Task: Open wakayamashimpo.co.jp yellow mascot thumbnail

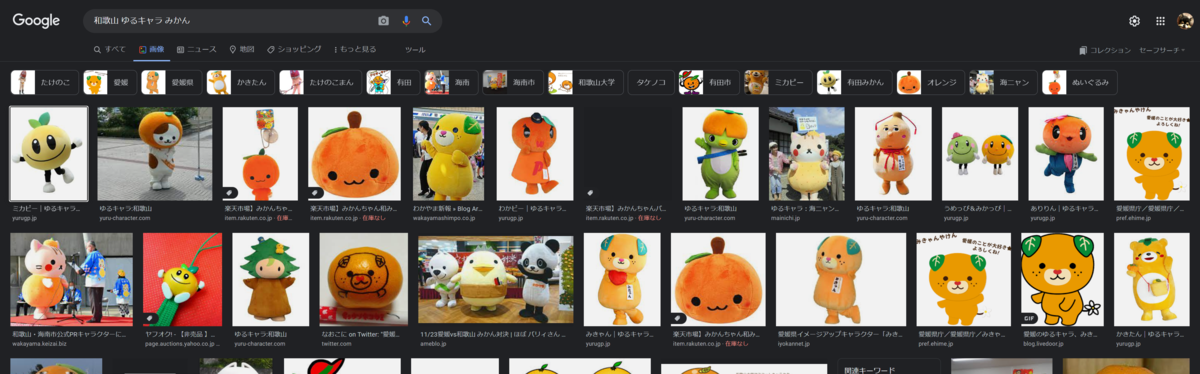Action: coord(448,154)
